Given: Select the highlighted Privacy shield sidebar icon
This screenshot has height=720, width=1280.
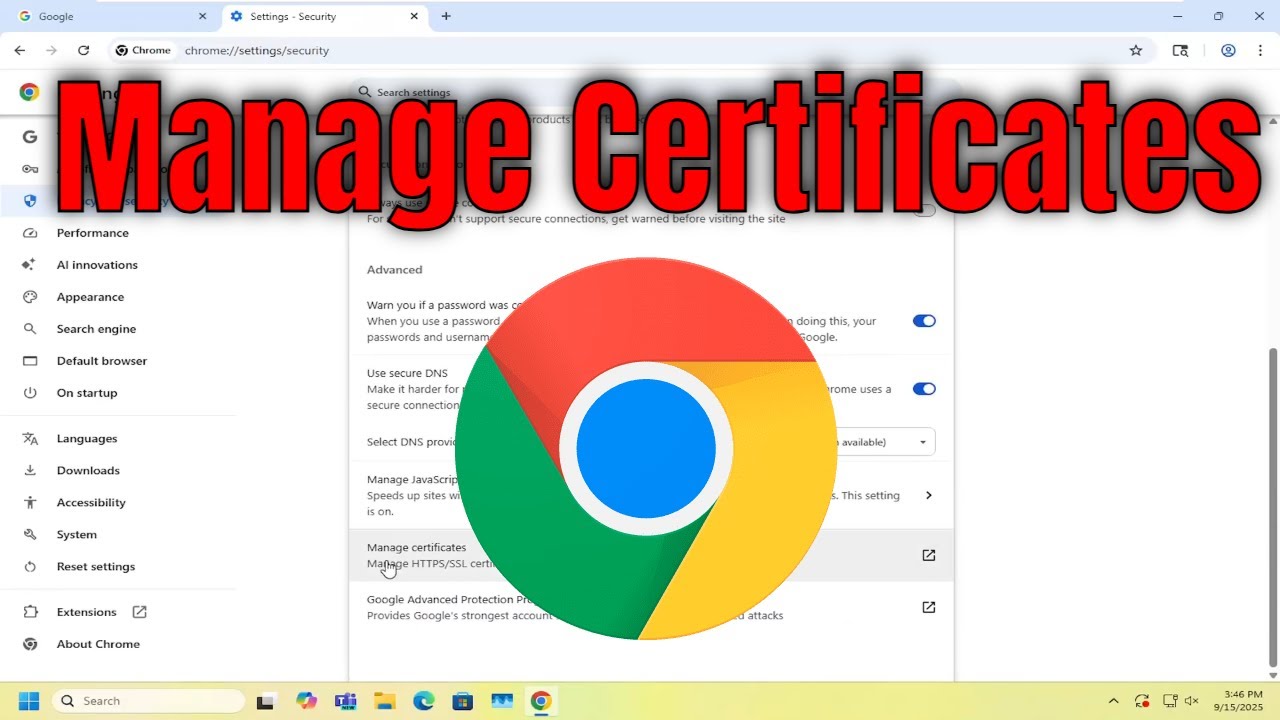Looking at the screenshot, I should coord(30,201).
